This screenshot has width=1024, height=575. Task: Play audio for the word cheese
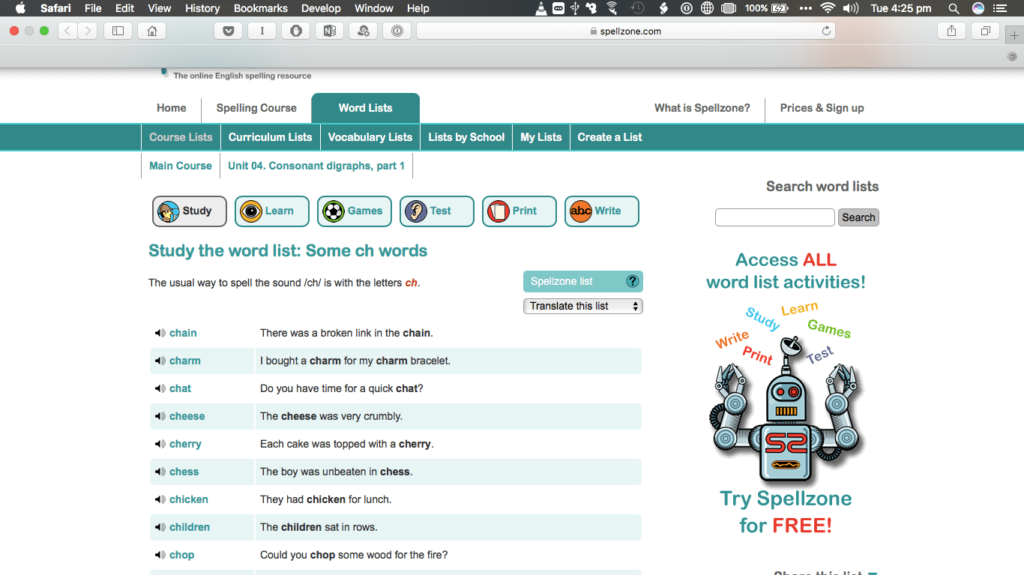[x=160, y=416]
